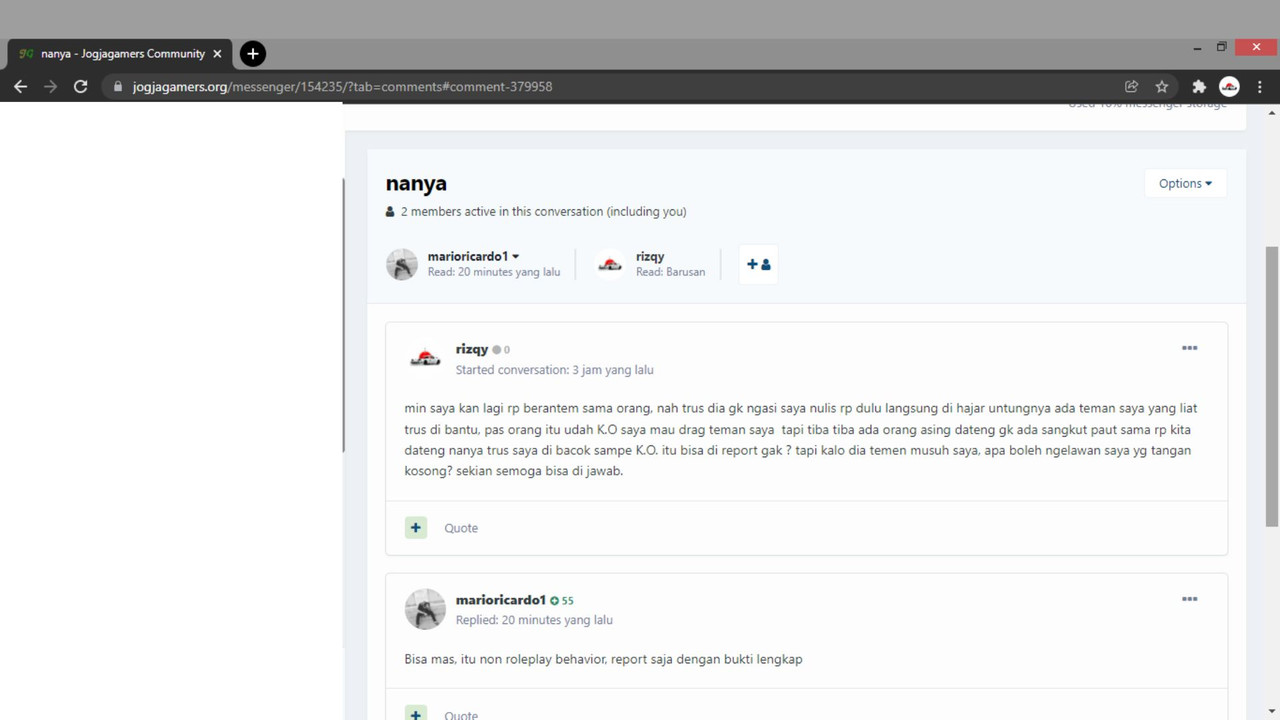Share this page from address bar
This screenshot has width=1280, height=720.
click(1131, 87)
